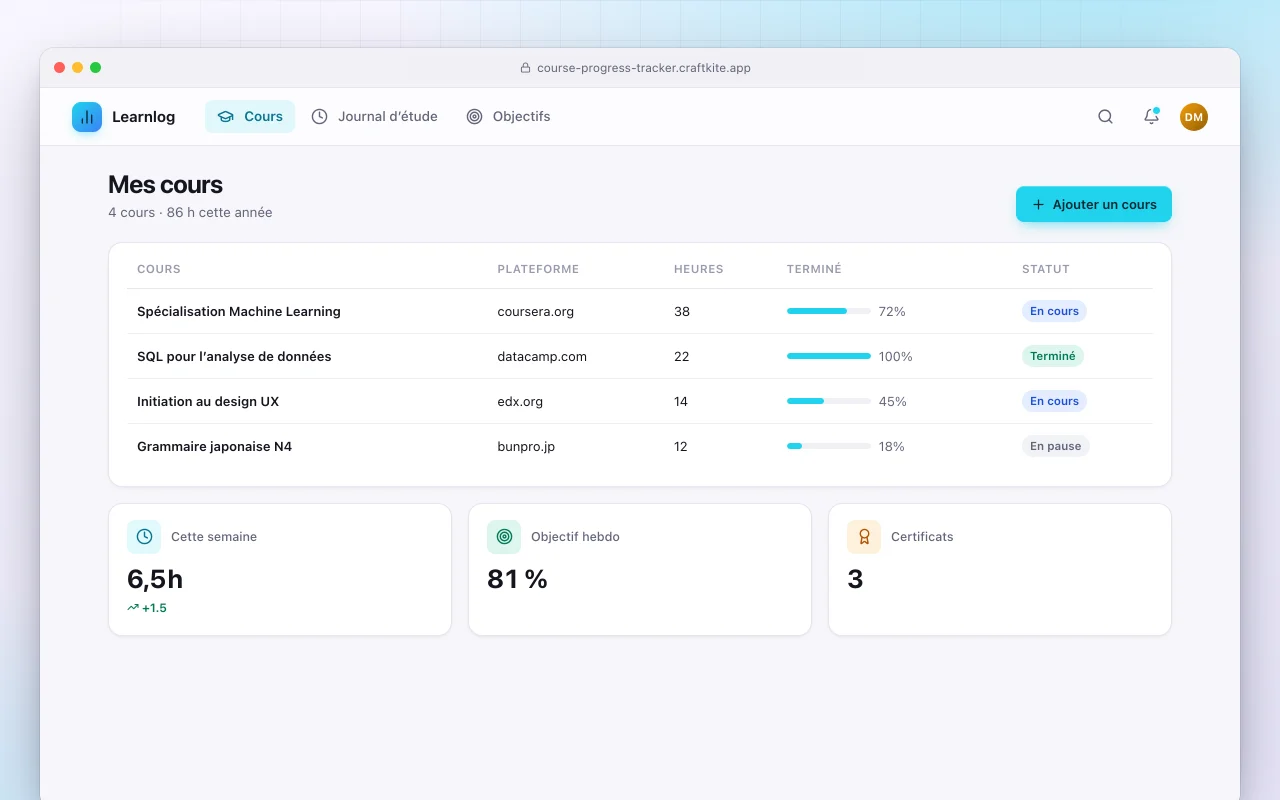Click the HEURES column header

[x=699, y=269]
